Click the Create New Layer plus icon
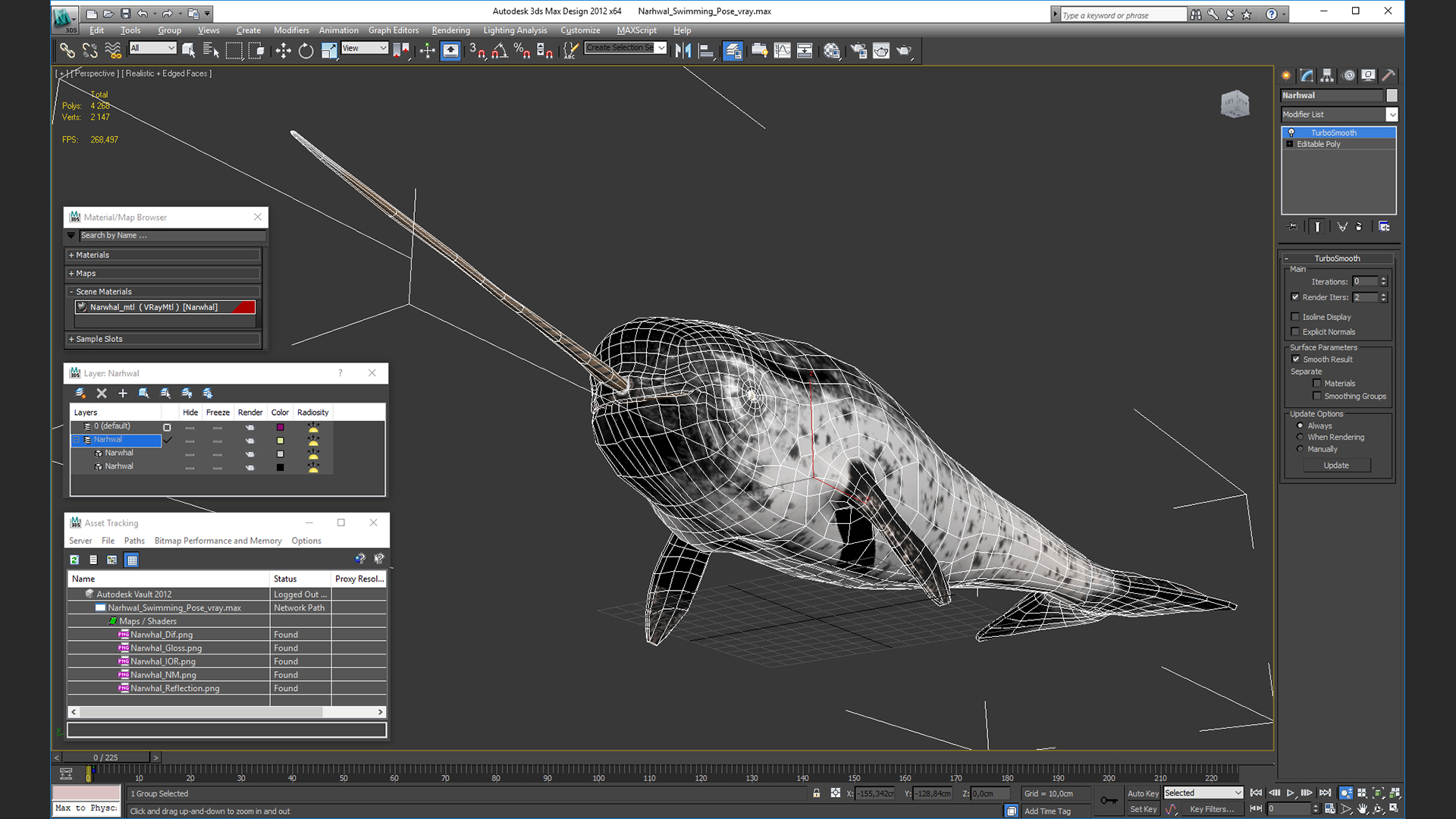1456x819 pixels. click(123, 393)
